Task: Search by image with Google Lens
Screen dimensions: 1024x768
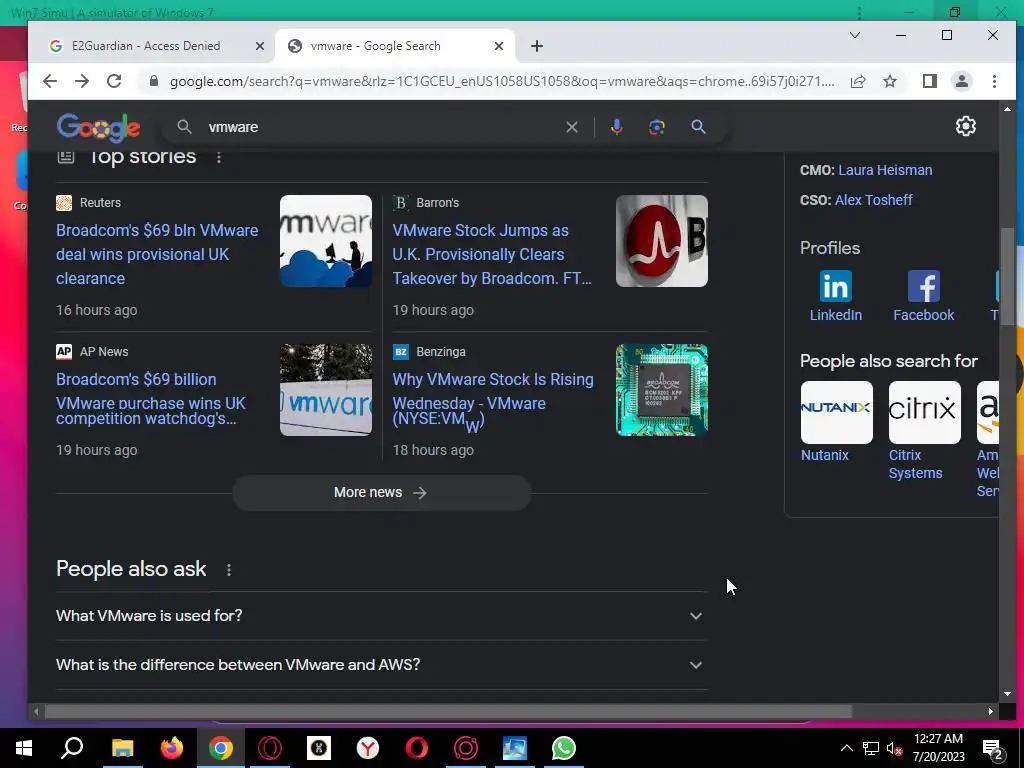Action: pyautogui.click(x=656, y=127)
